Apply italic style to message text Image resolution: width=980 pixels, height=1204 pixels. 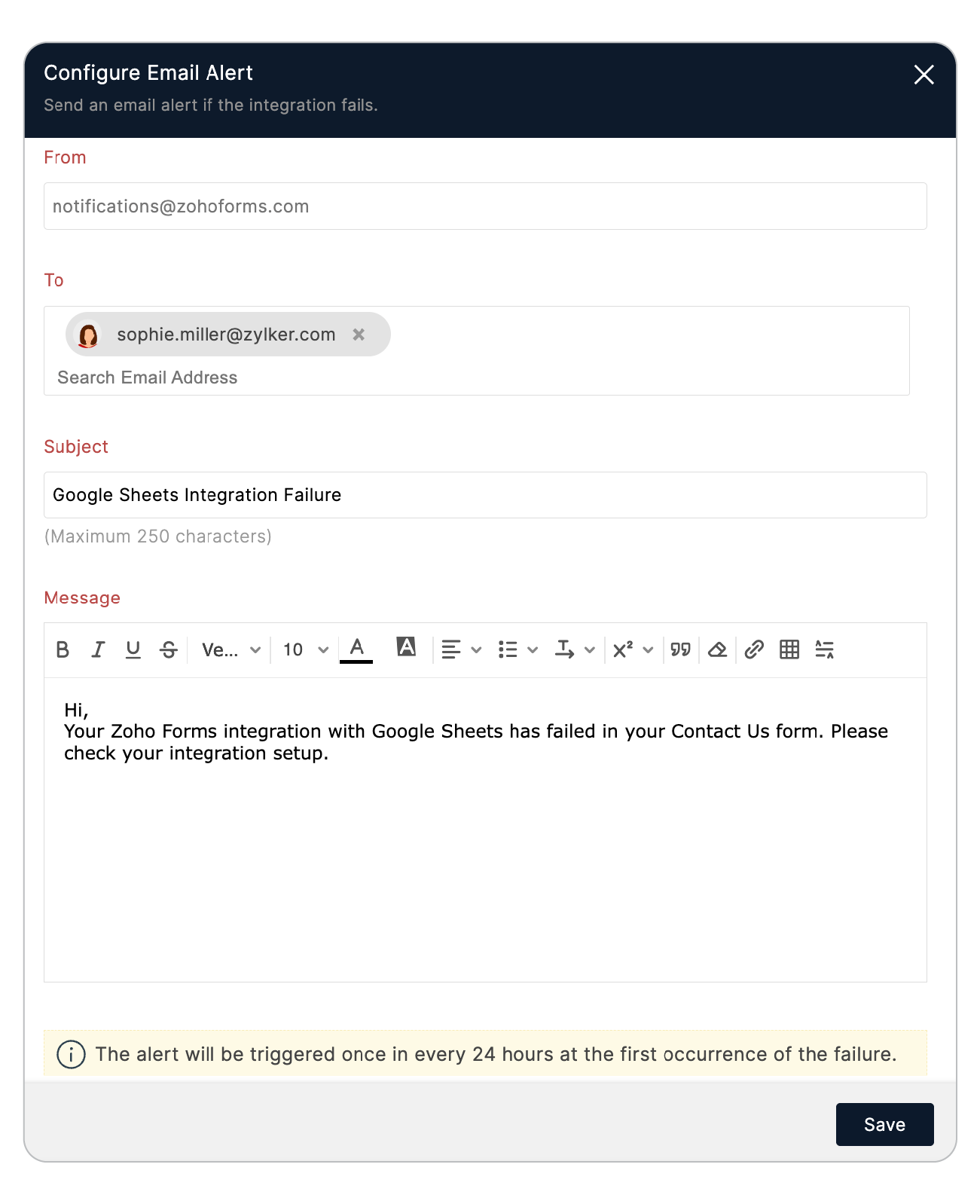click(x=98, y=649)
